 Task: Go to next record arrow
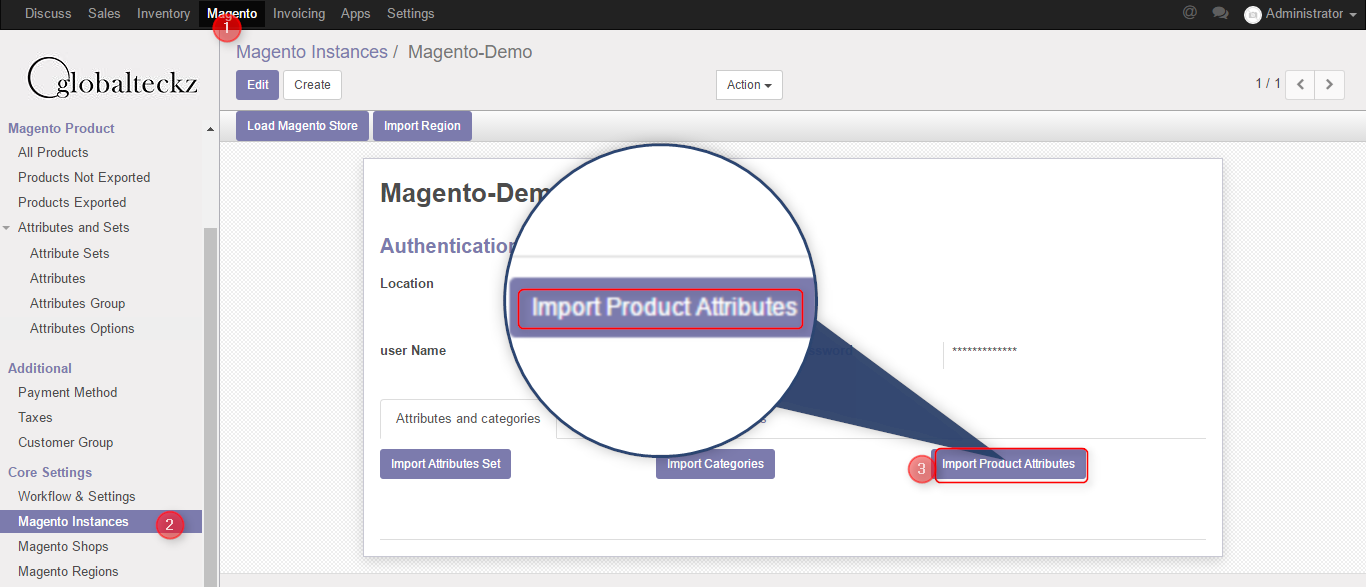(x=1329, y=85)
